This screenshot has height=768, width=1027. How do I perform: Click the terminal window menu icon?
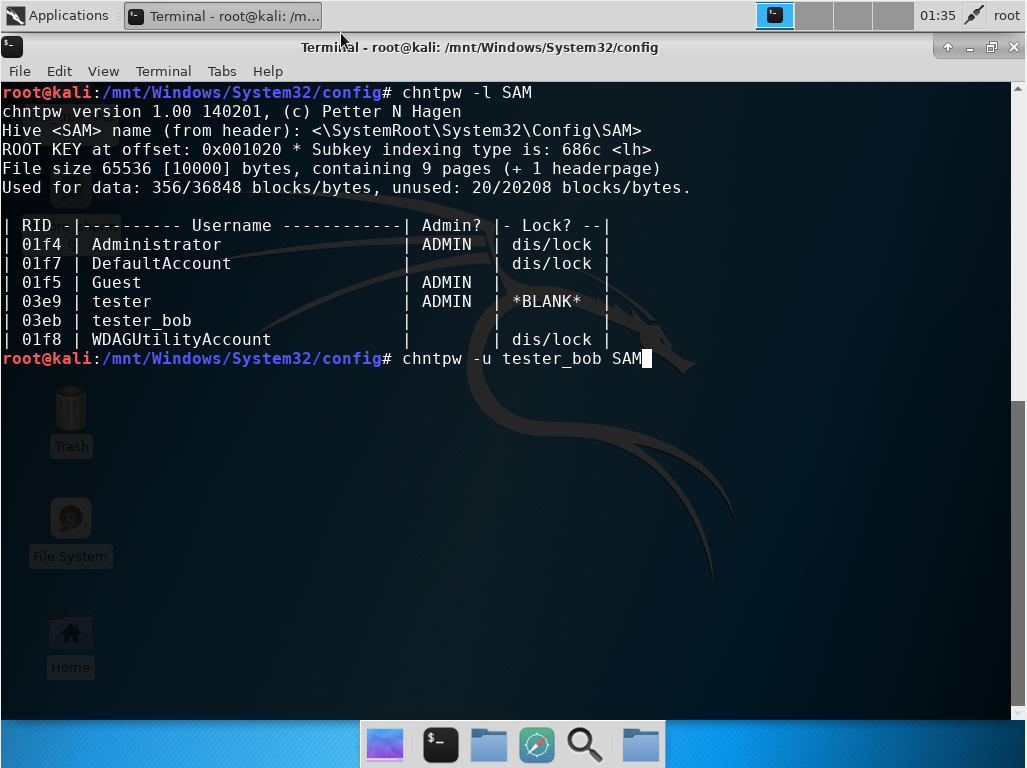12,46
